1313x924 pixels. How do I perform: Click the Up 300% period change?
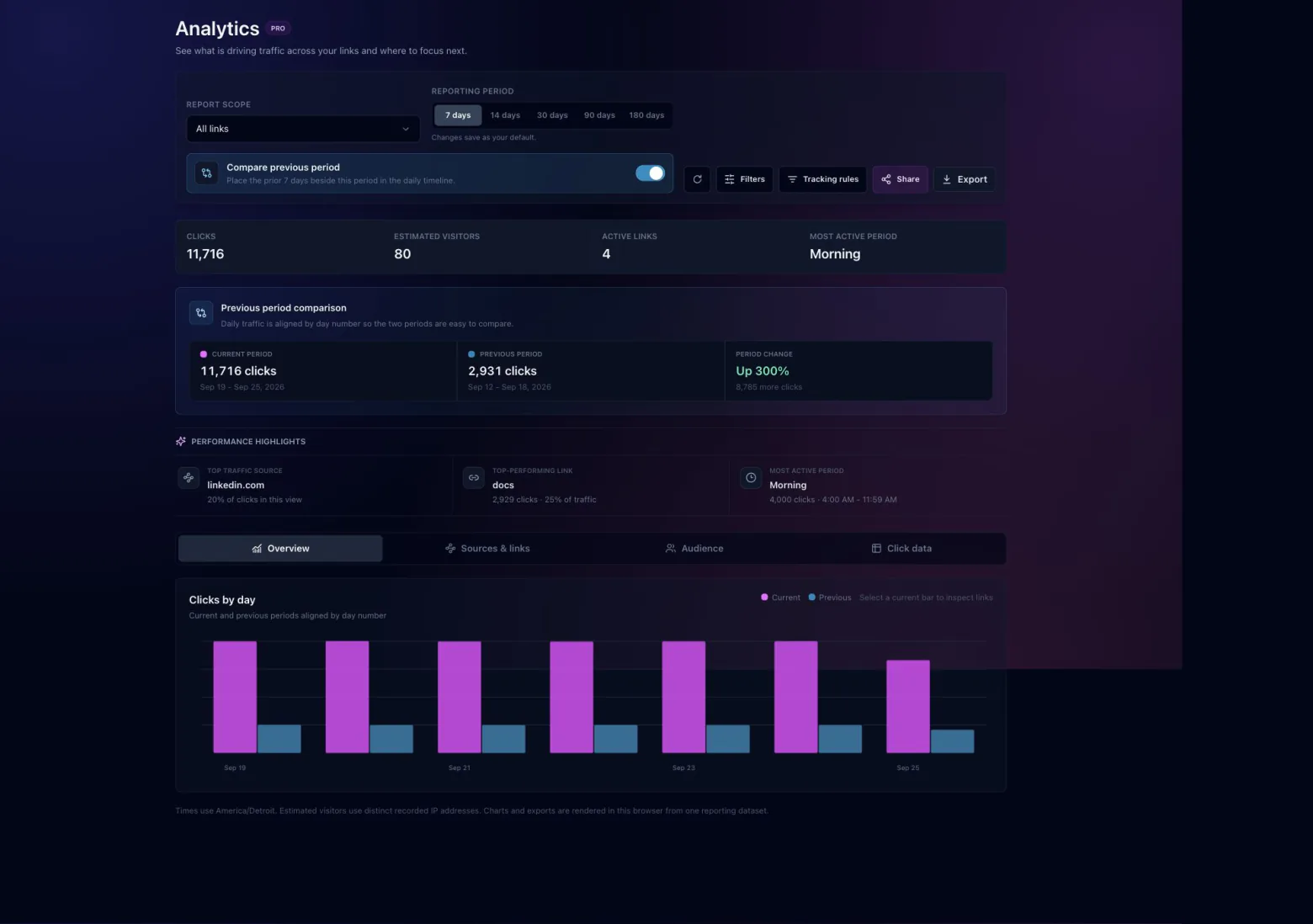point(763,371)
